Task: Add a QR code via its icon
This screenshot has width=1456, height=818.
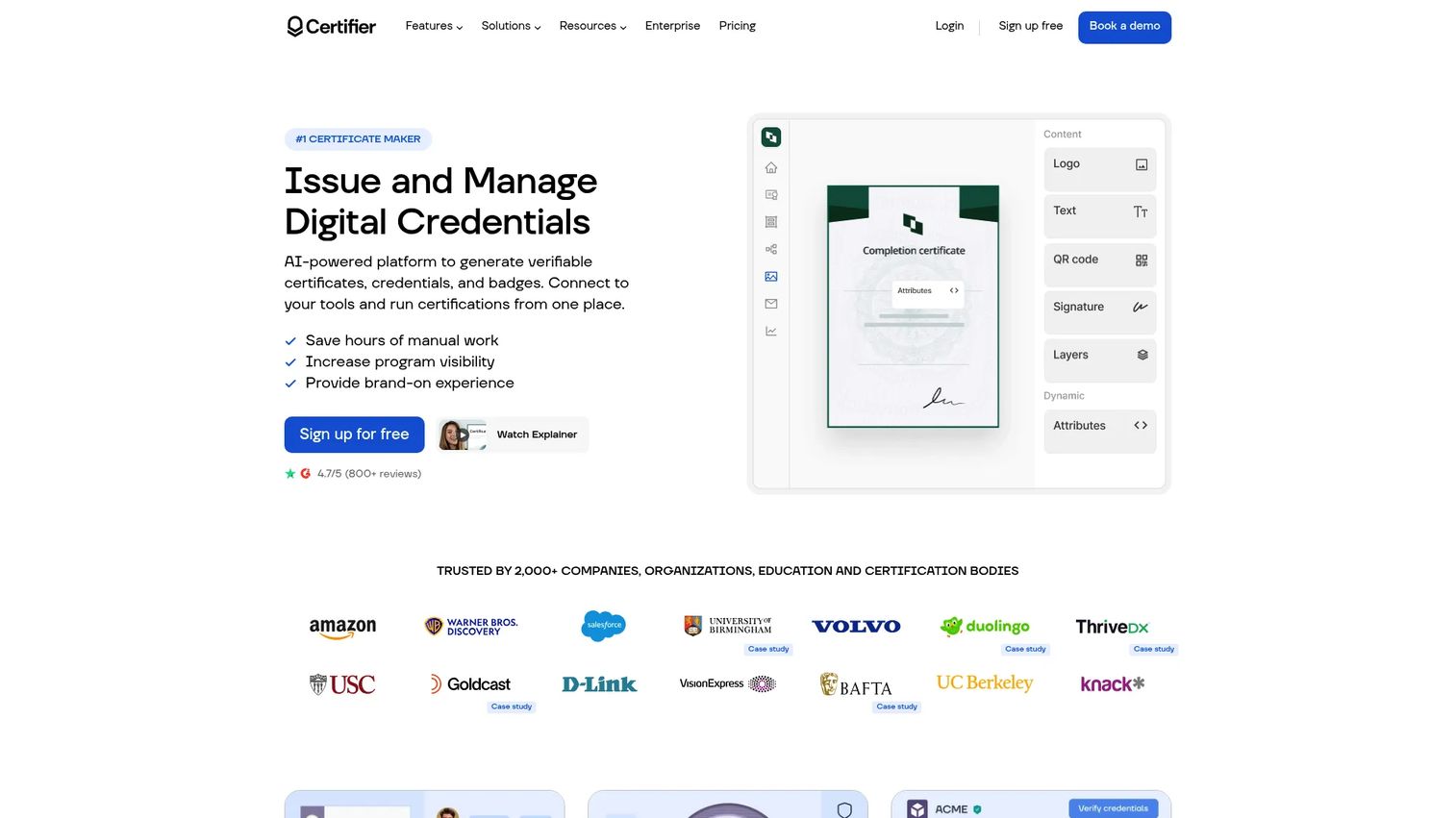Action: (x=1142, y=260)
